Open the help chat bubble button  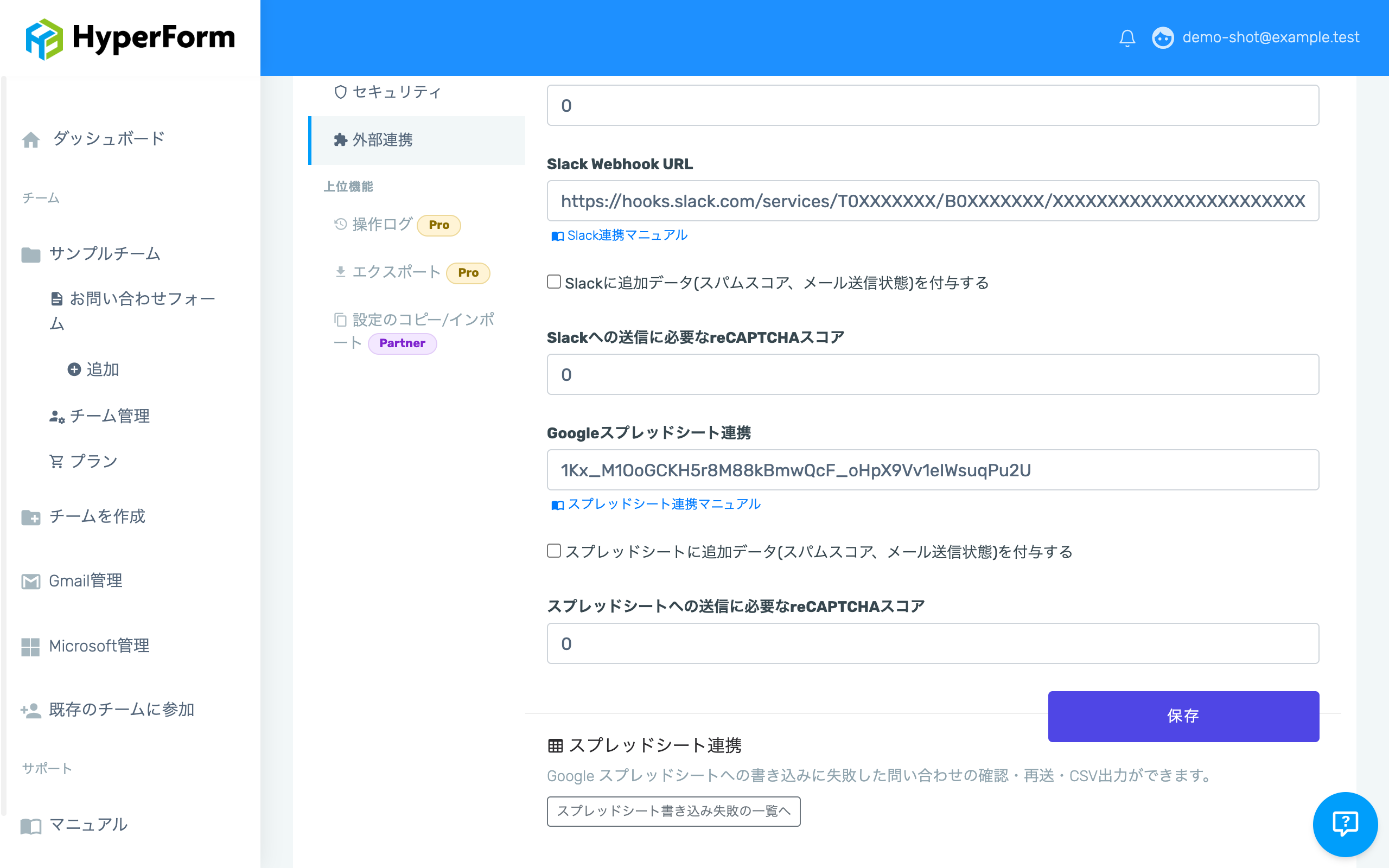pos(1346,825)
